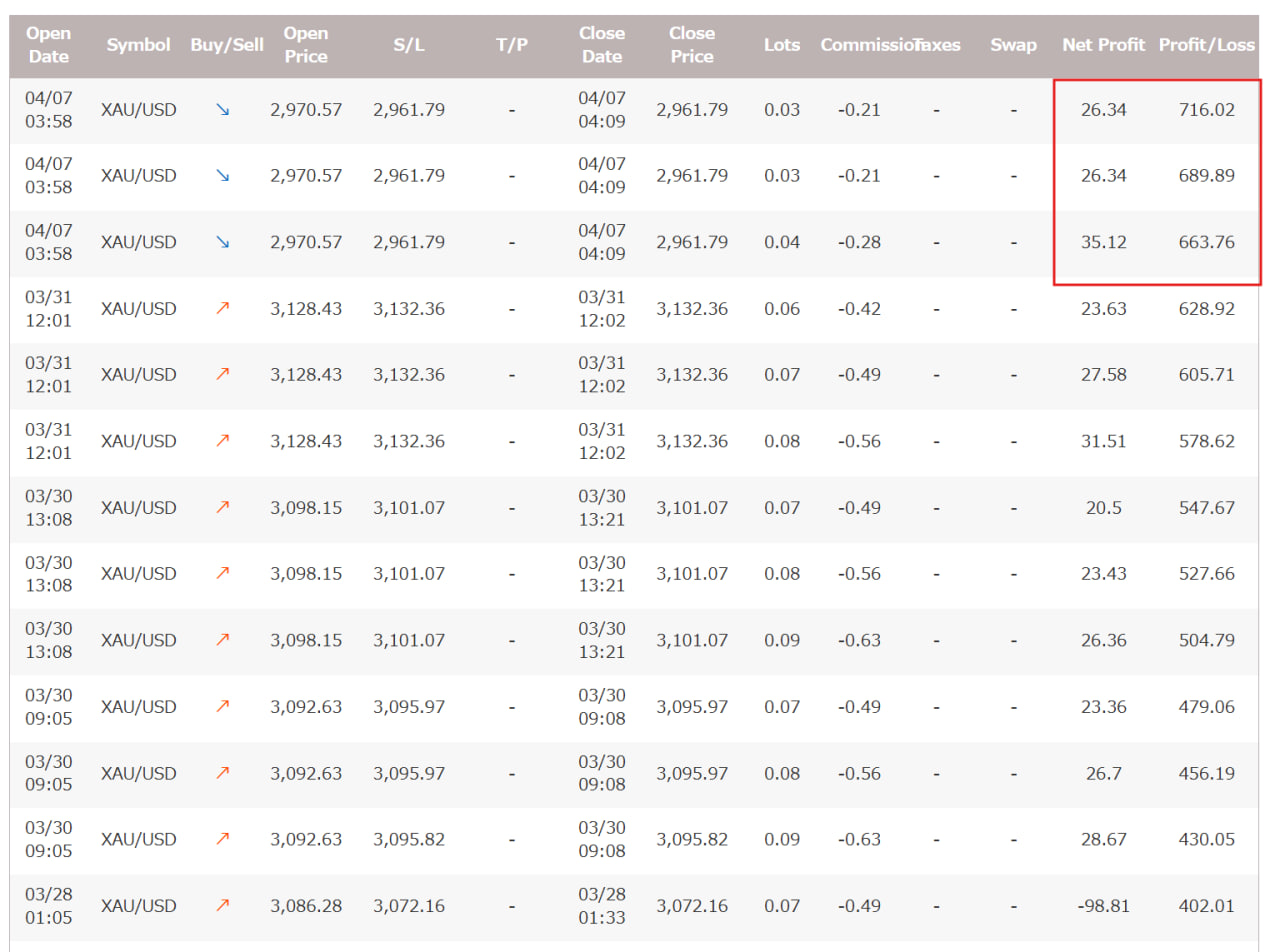The height and width of the screenshot is (952, 1280).
Task: Select the -98.81 net profit cell
Action: click(1104, 906)
